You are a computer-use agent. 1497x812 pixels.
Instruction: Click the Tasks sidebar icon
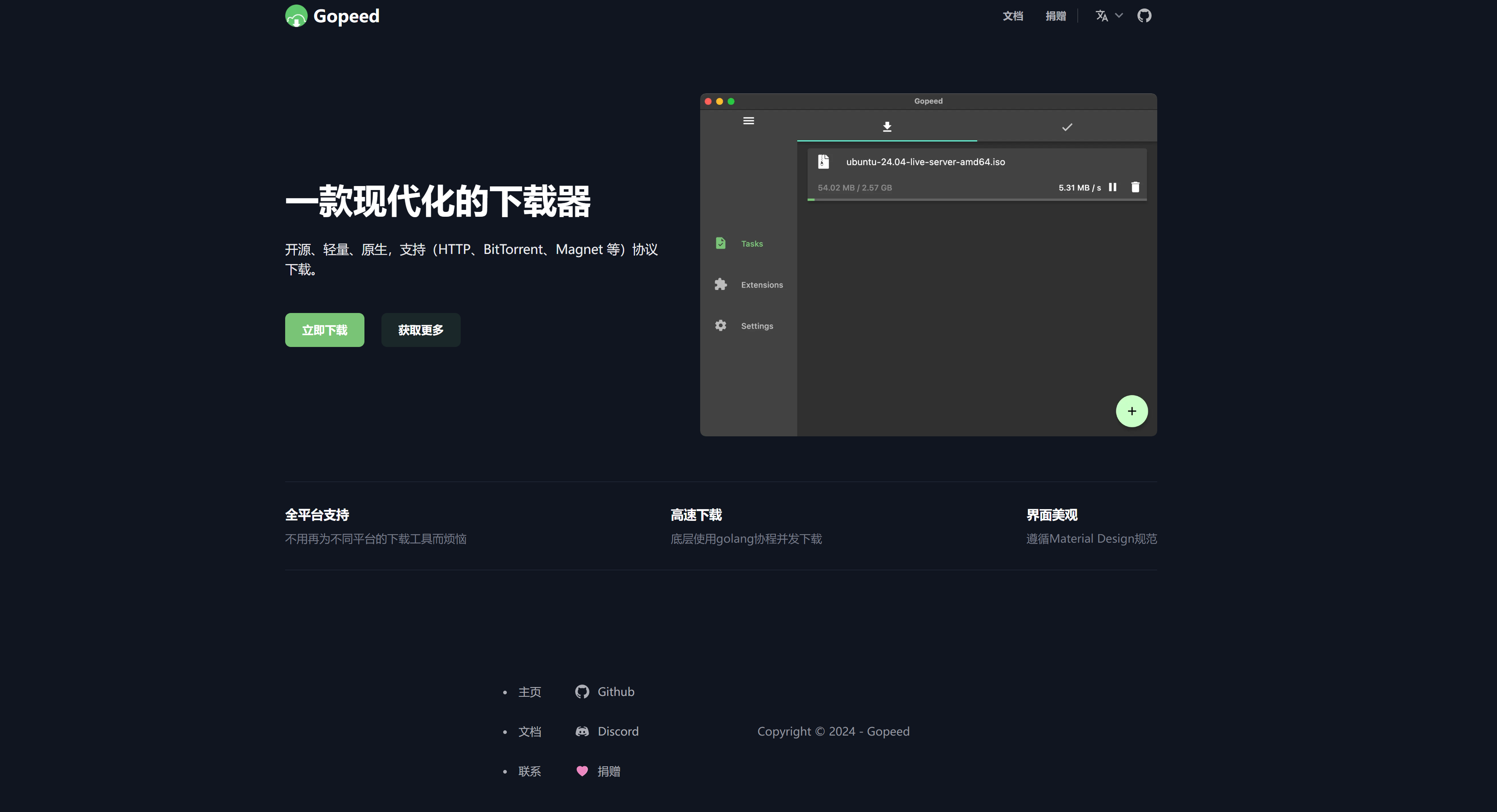tap(721, 243)
